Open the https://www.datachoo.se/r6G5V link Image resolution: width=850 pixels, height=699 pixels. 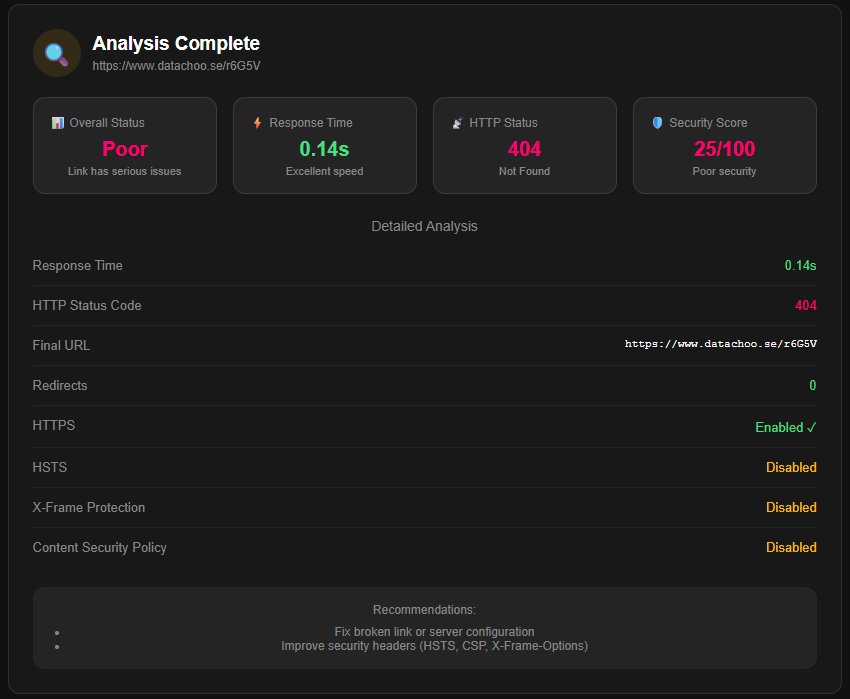coord(176,65)
